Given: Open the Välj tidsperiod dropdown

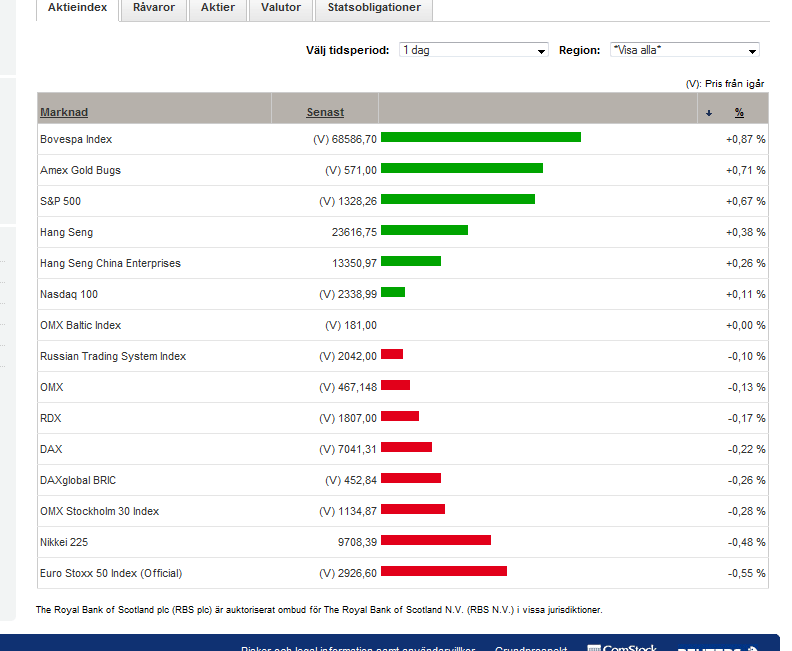Looking at the screenshot, I should [x=474, y=50].
